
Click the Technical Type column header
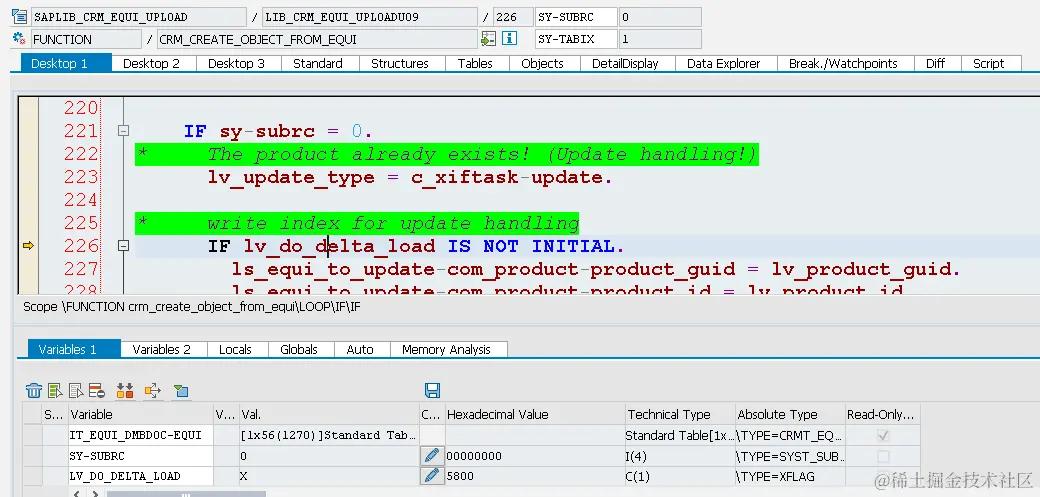tap(680, 415)
